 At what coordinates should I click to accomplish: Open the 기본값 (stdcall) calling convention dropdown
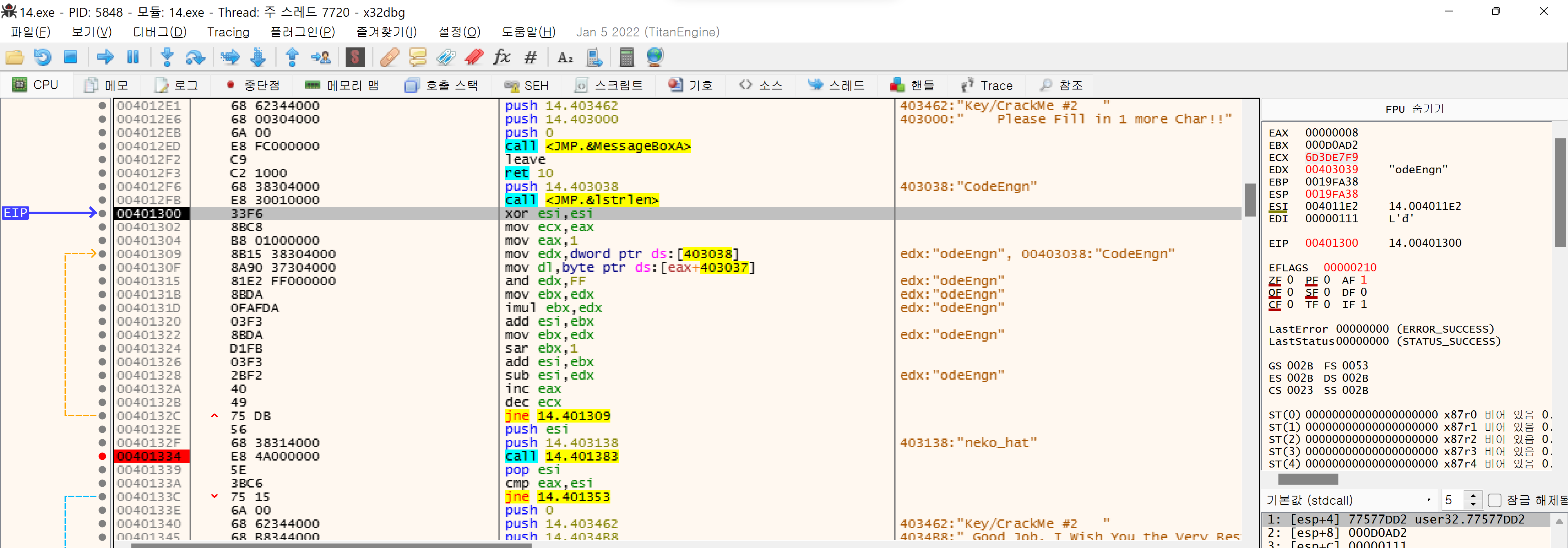1348,500
